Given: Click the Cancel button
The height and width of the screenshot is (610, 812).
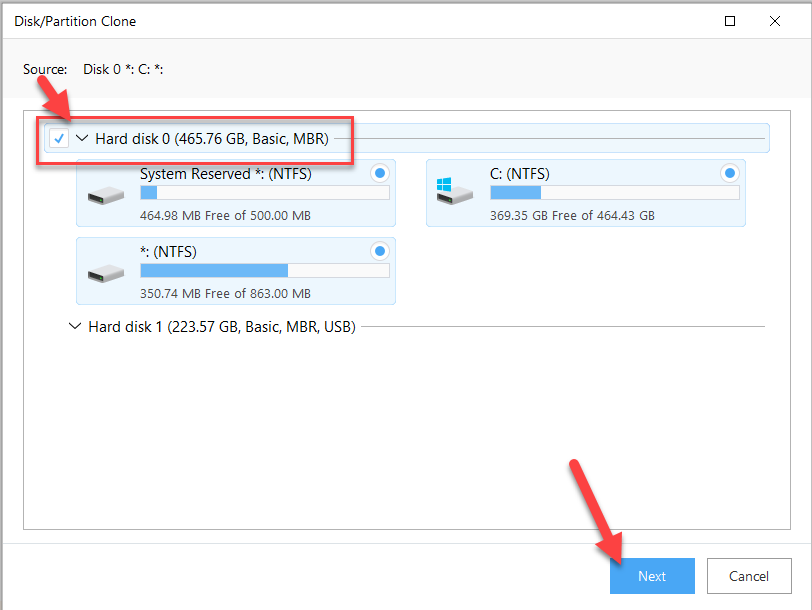Looking at the screenshot, I should 749,576.
